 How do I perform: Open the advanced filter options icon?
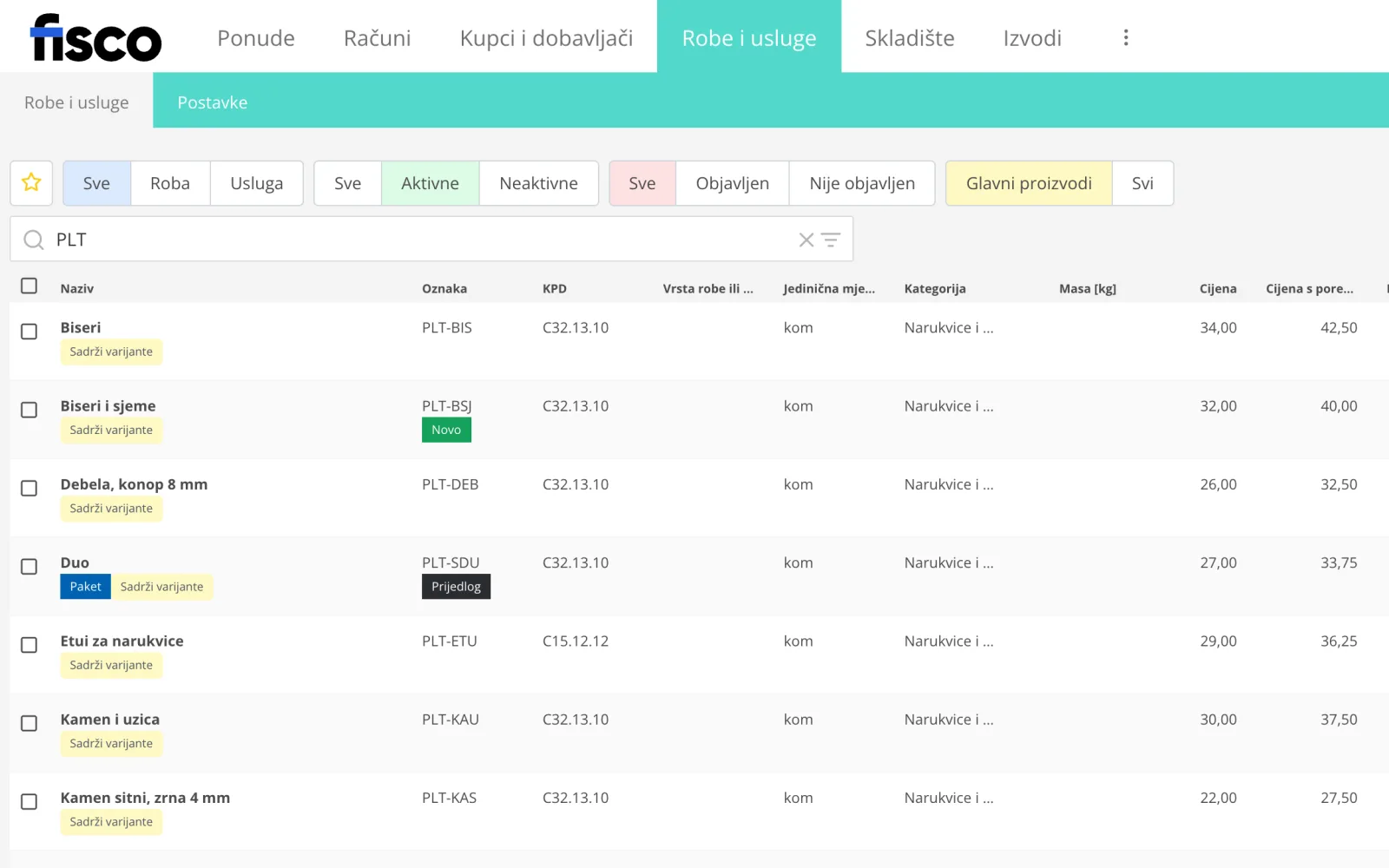(831, 240)
